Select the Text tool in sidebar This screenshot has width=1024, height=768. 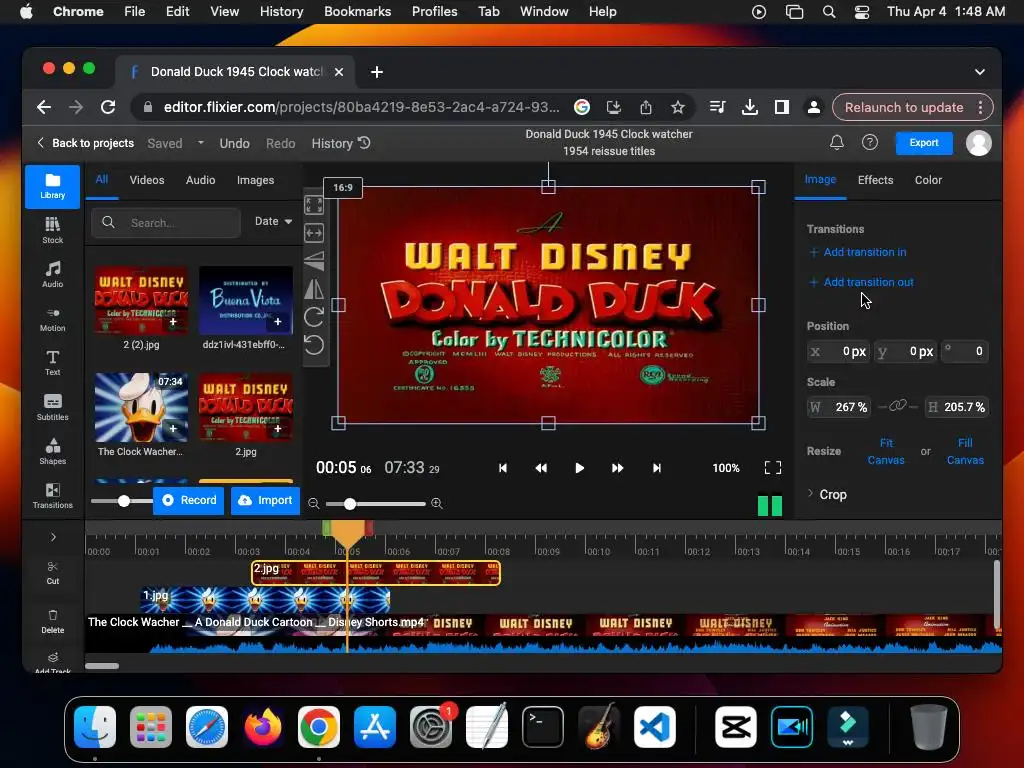click(52, 363)
